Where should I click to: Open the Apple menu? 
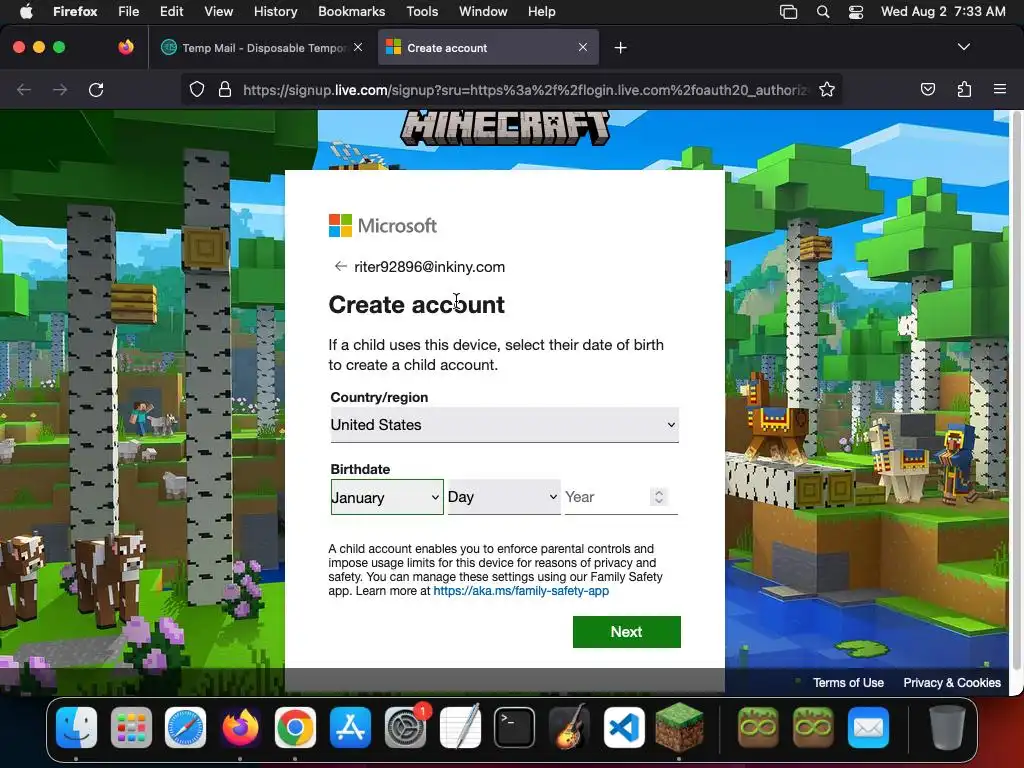pos(26,11)
